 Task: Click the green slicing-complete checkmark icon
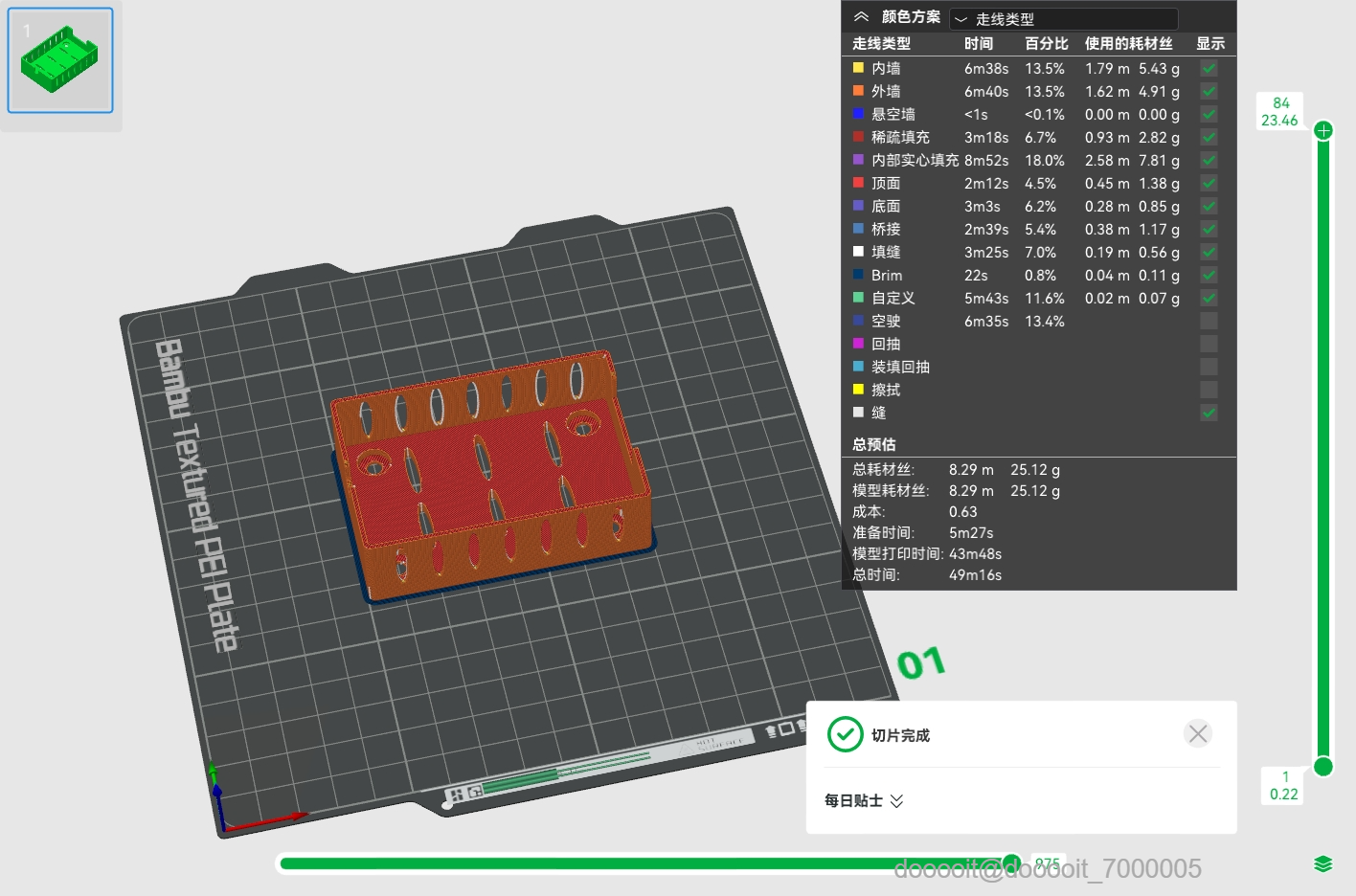pos(846,734)
